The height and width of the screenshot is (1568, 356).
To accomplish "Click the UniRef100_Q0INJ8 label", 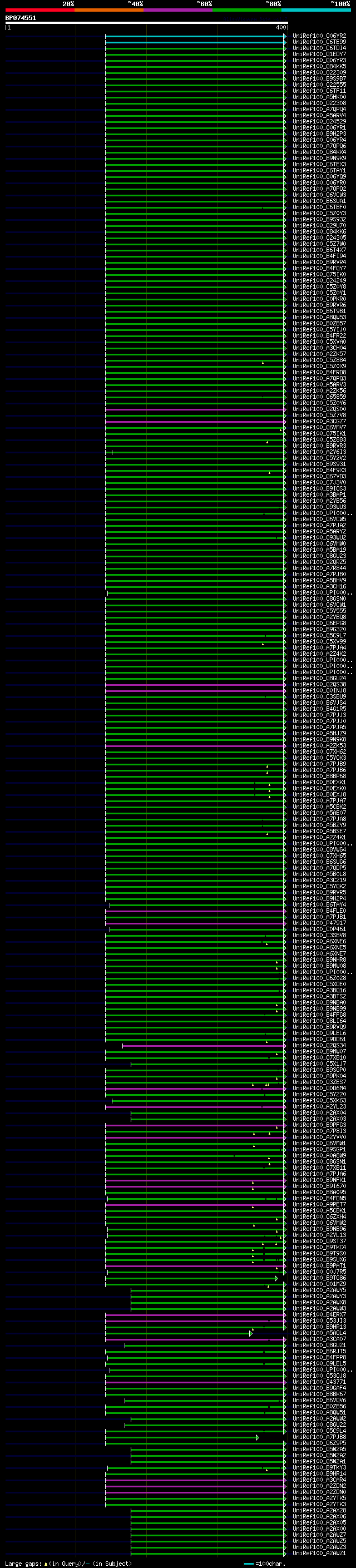I will pyautogui.click(x=319, y=691).
